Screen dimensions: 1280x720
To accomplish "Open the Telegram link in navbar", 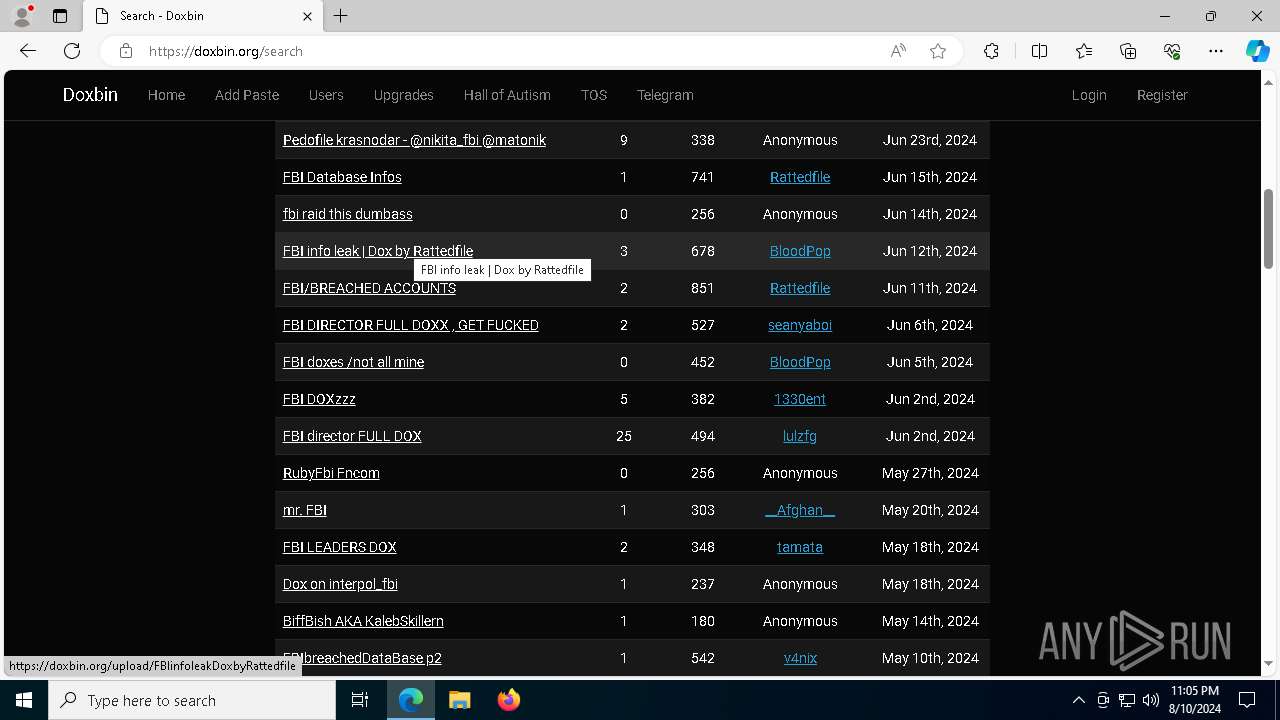I will (665, 95).
